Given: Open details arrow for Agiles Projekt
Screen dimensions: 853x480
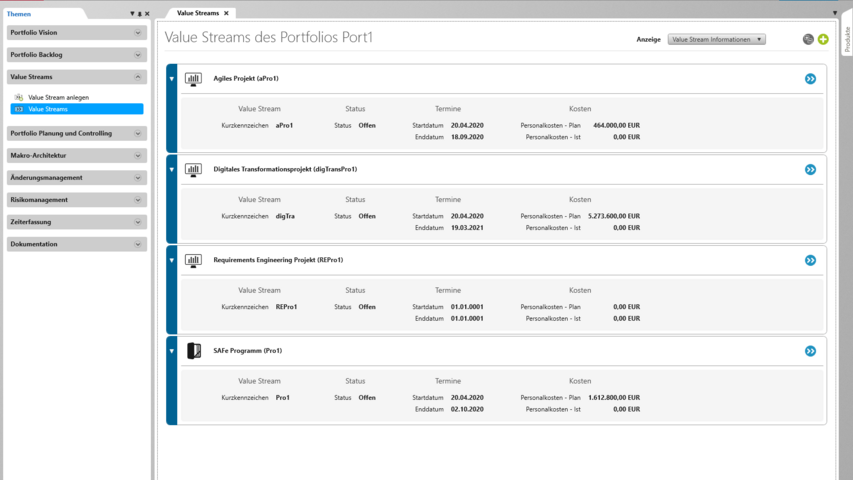Looking at the screenshot, I should coord(810,78).
